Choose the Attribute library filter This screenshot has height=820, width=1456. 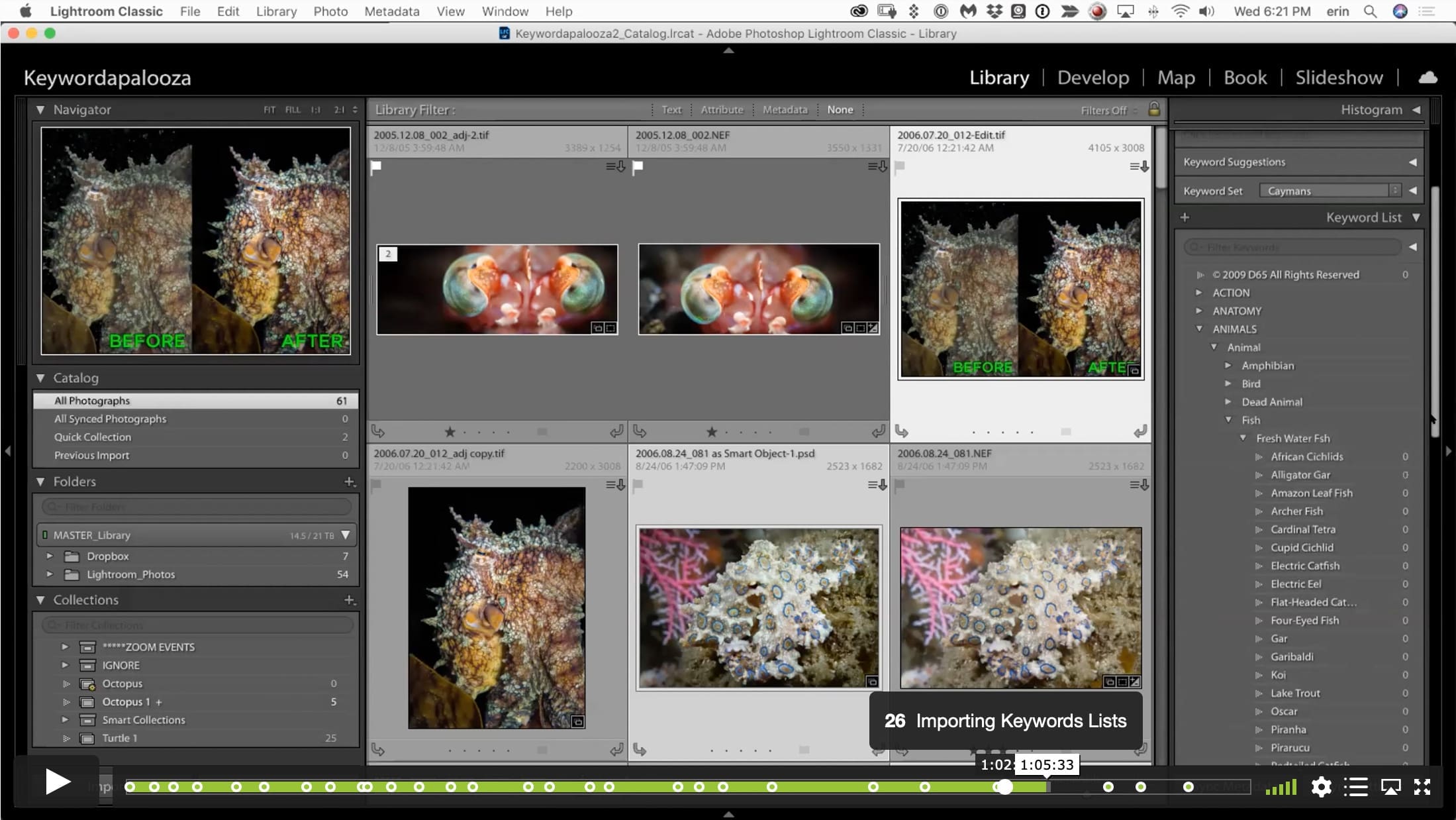722,110
